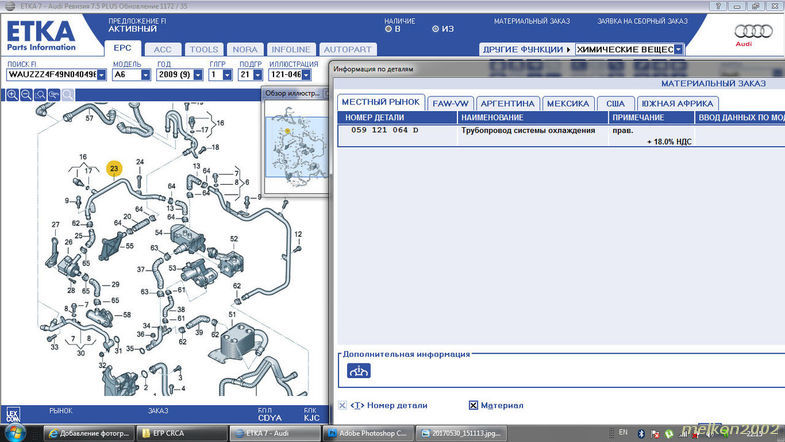Open Аргентина market tab

coord(508,104)
